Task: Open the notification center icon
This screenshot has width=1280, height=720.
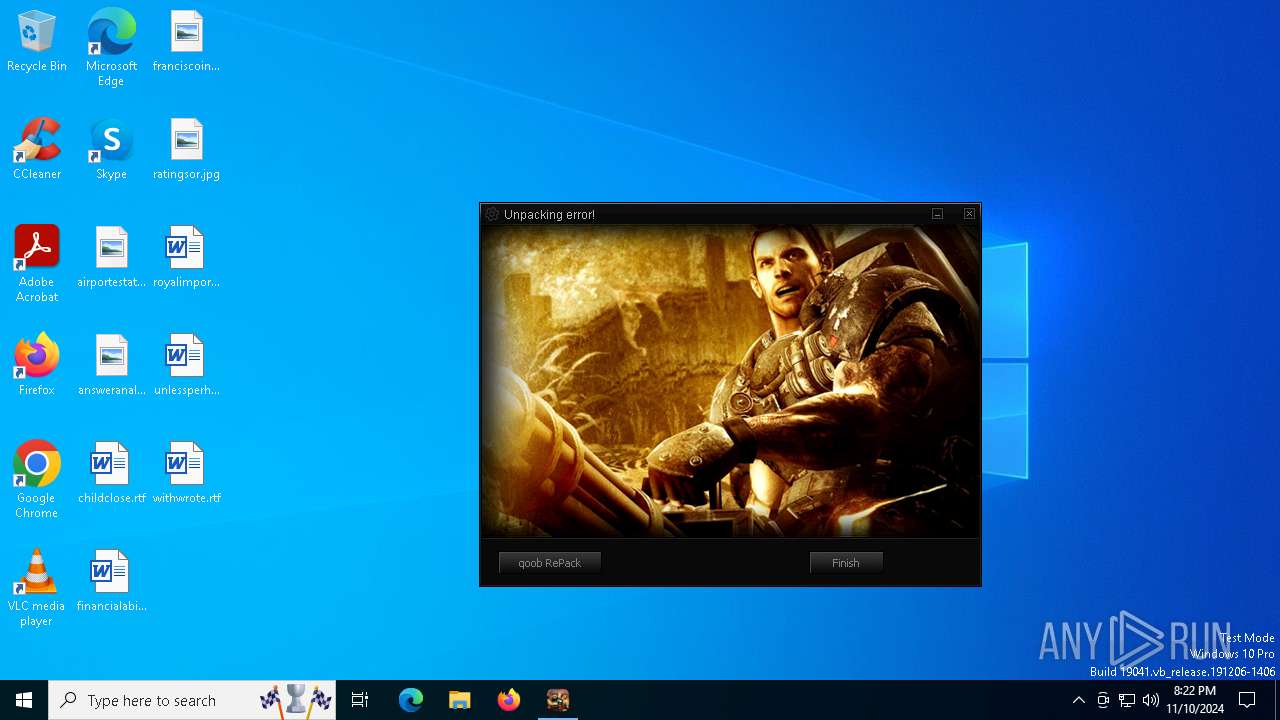Action: pos(1247,700)
